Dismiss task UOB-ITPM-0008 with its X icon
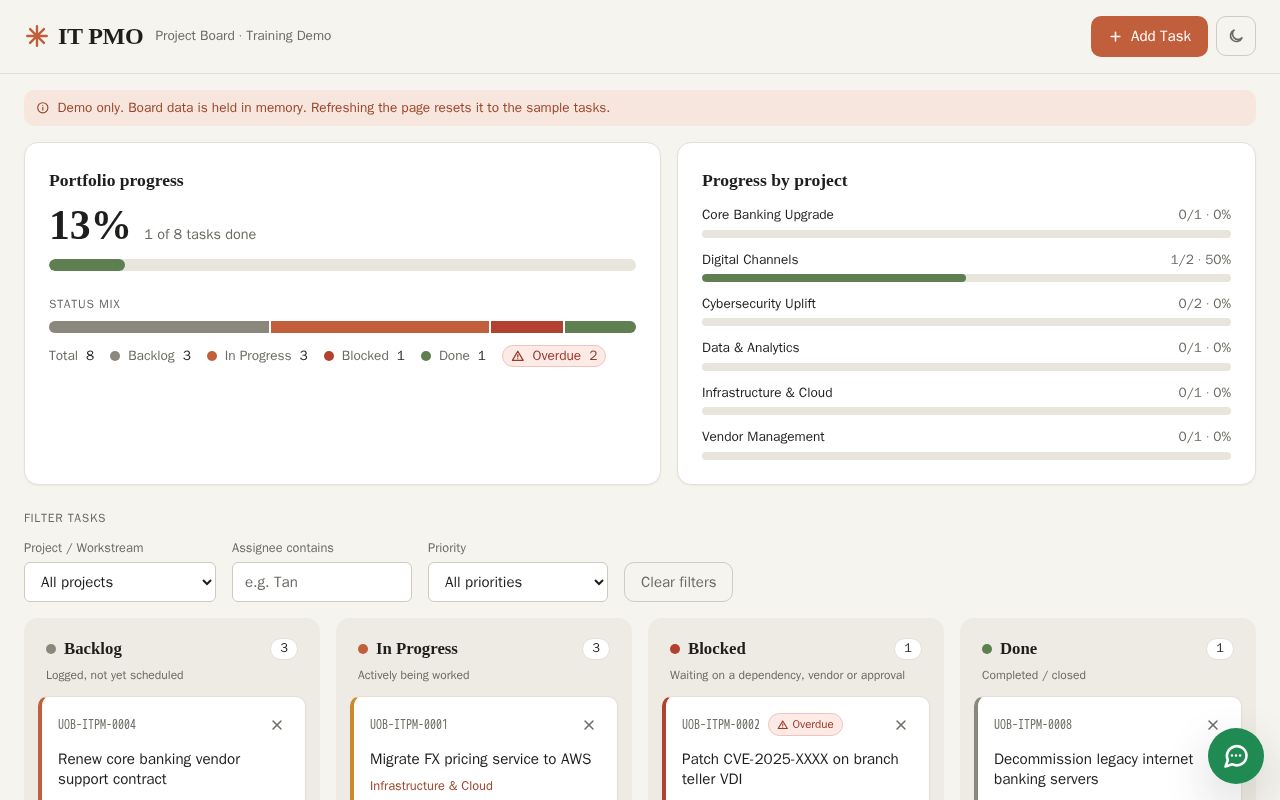This screenshot has width=1280, height=800. pos(1213,725)
